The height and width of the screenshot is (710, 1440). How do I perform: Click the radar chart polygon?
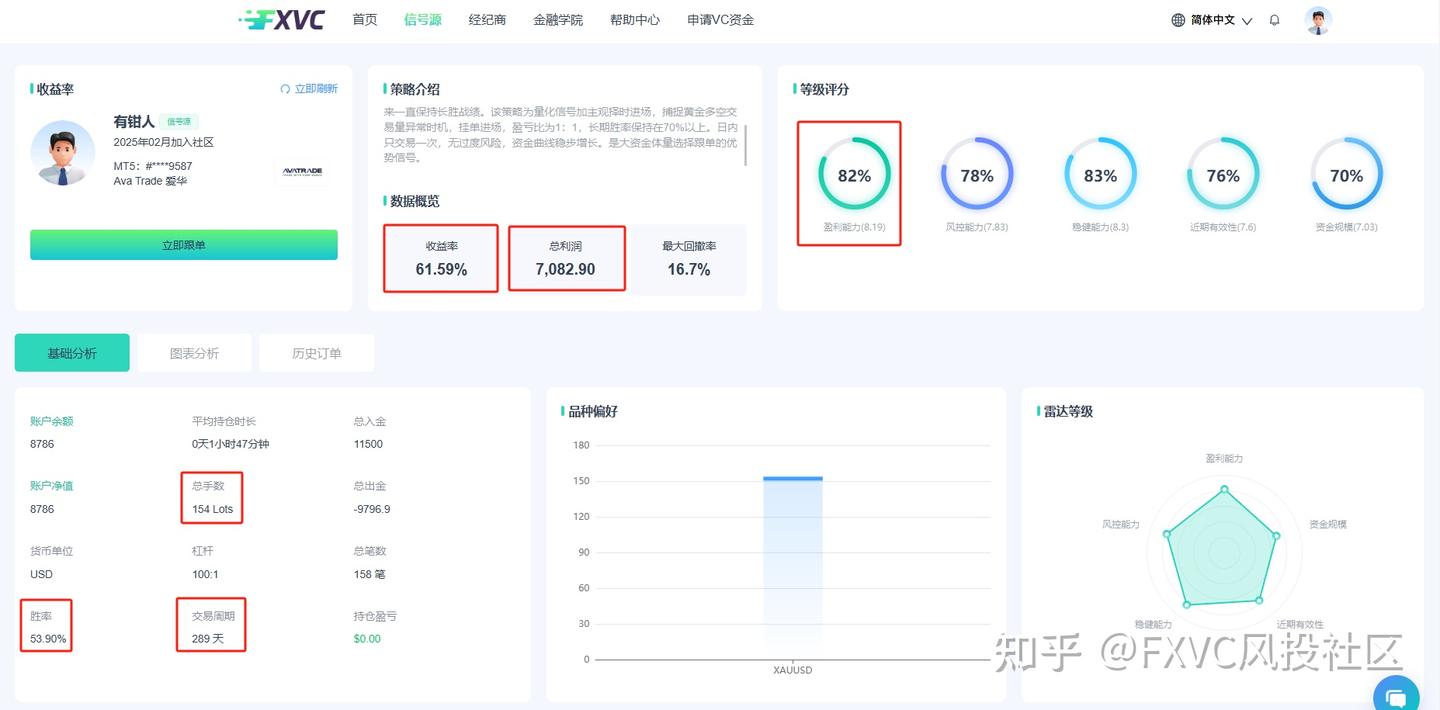click(1222, 550)
